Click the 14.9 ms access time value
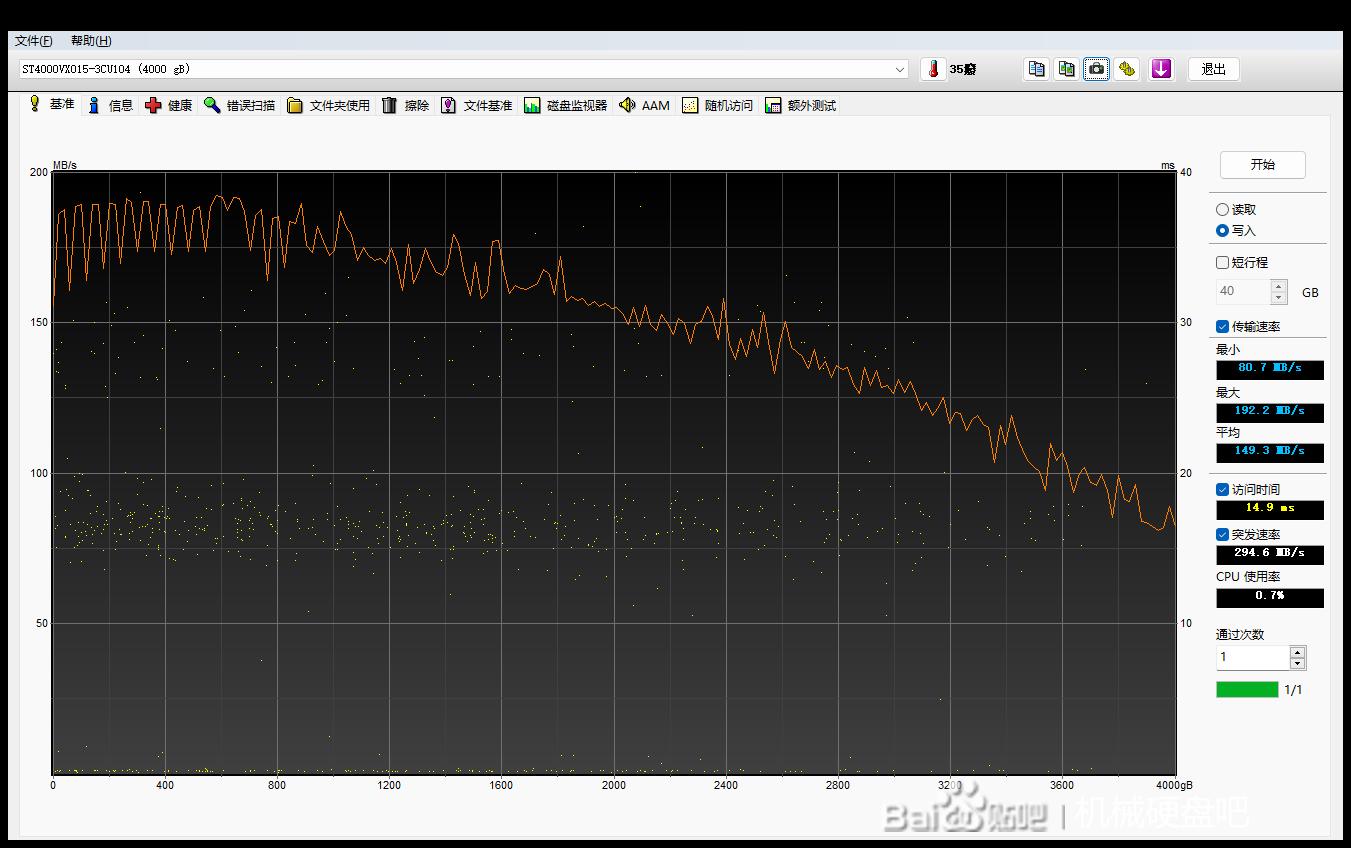This screenshot has height=848, width=1351. pyautogui.click(x=1270, y=509)
